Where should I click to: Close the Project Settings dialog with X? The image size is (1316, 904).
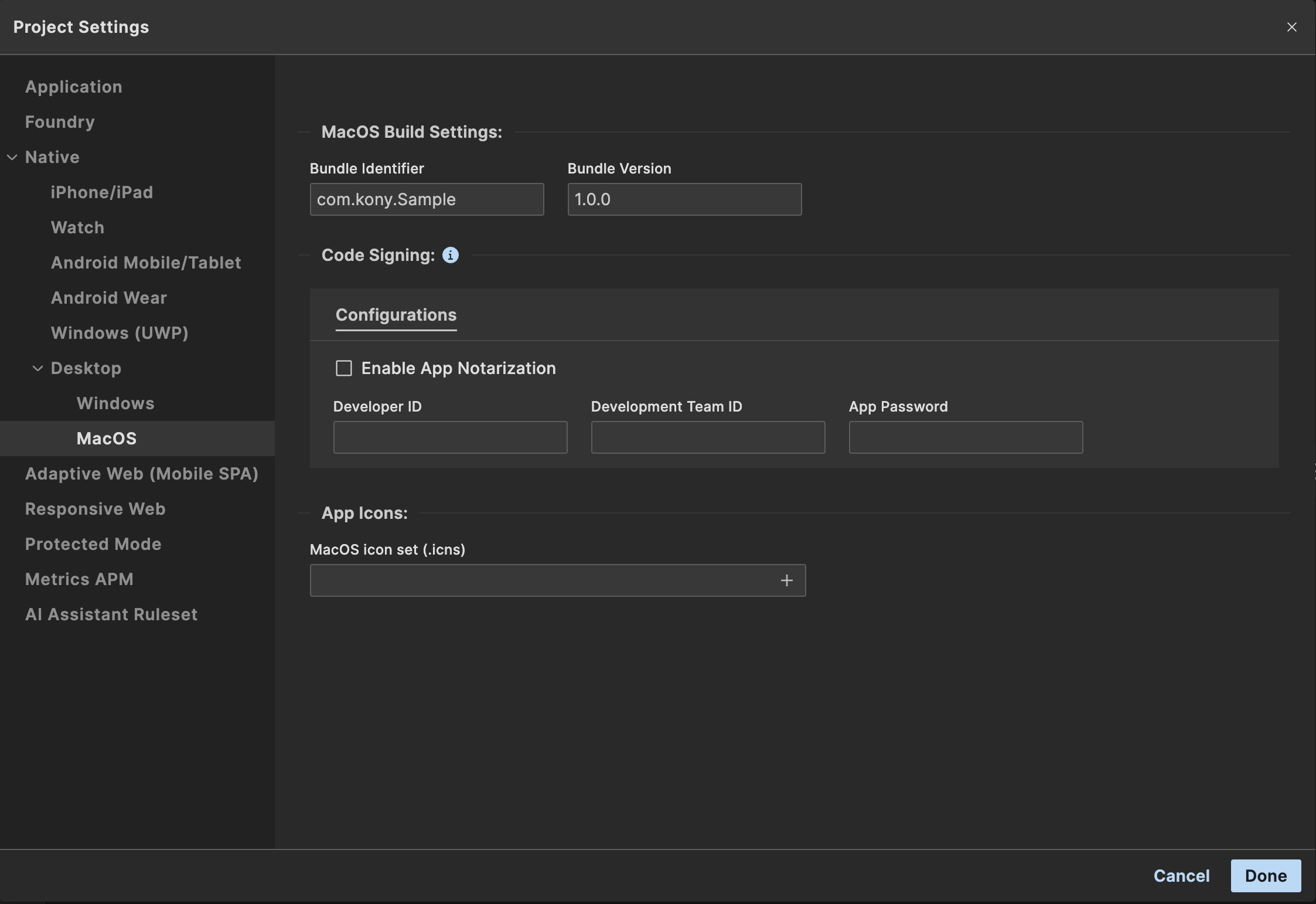coord(1291,27)
